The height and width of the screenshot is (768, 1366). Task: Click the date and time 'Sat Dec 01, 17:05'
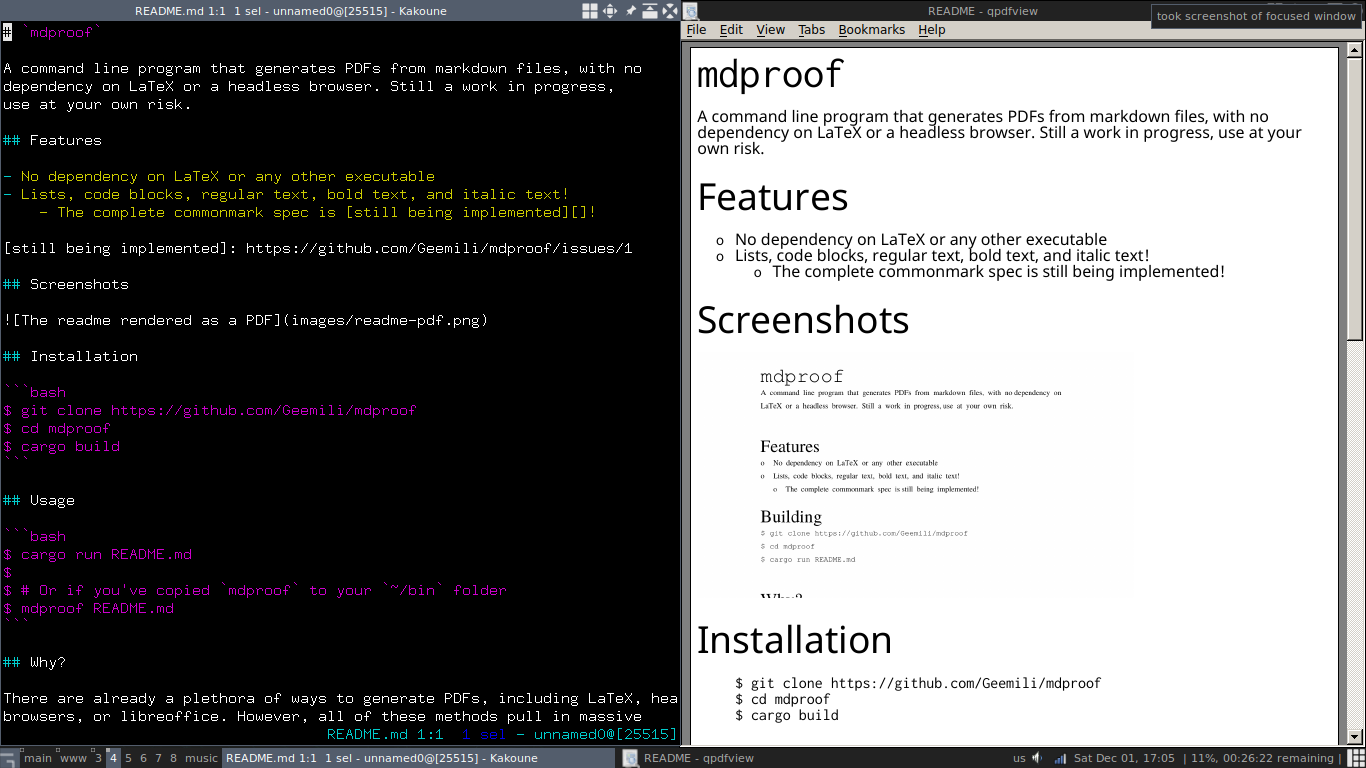[1124, 758]
